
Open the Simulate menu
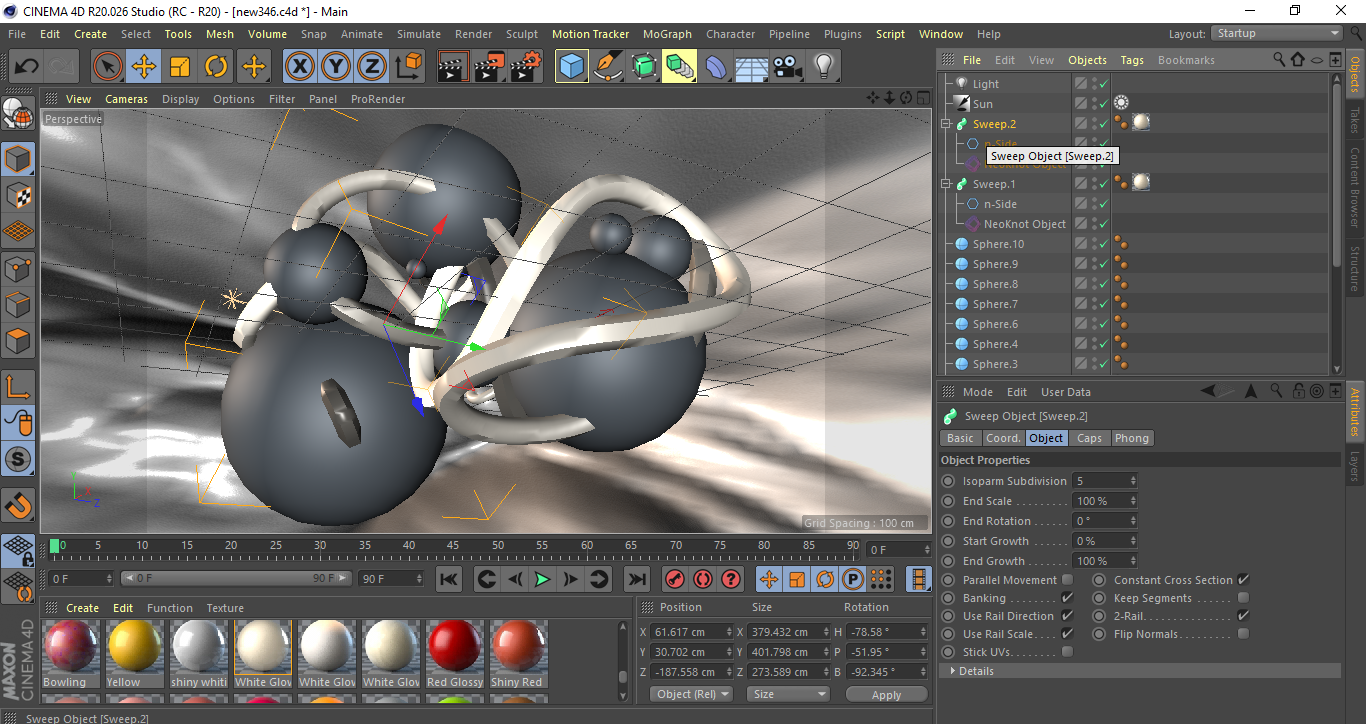click(418, 34)
